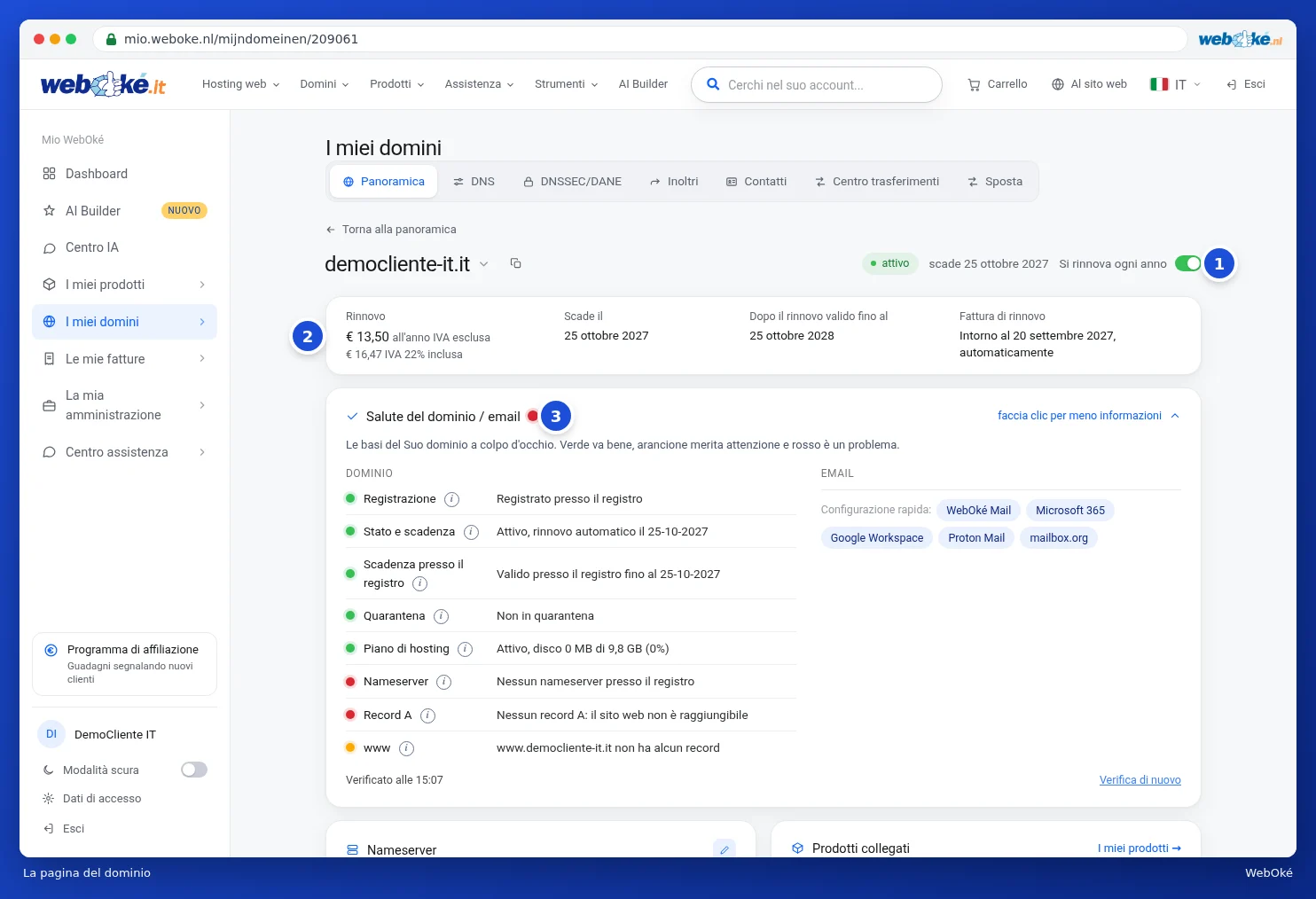Click info icon beside Nameserver health row
Image resolution: width=1316 pixels, height=899 pixels.
(x=444, y=682)
